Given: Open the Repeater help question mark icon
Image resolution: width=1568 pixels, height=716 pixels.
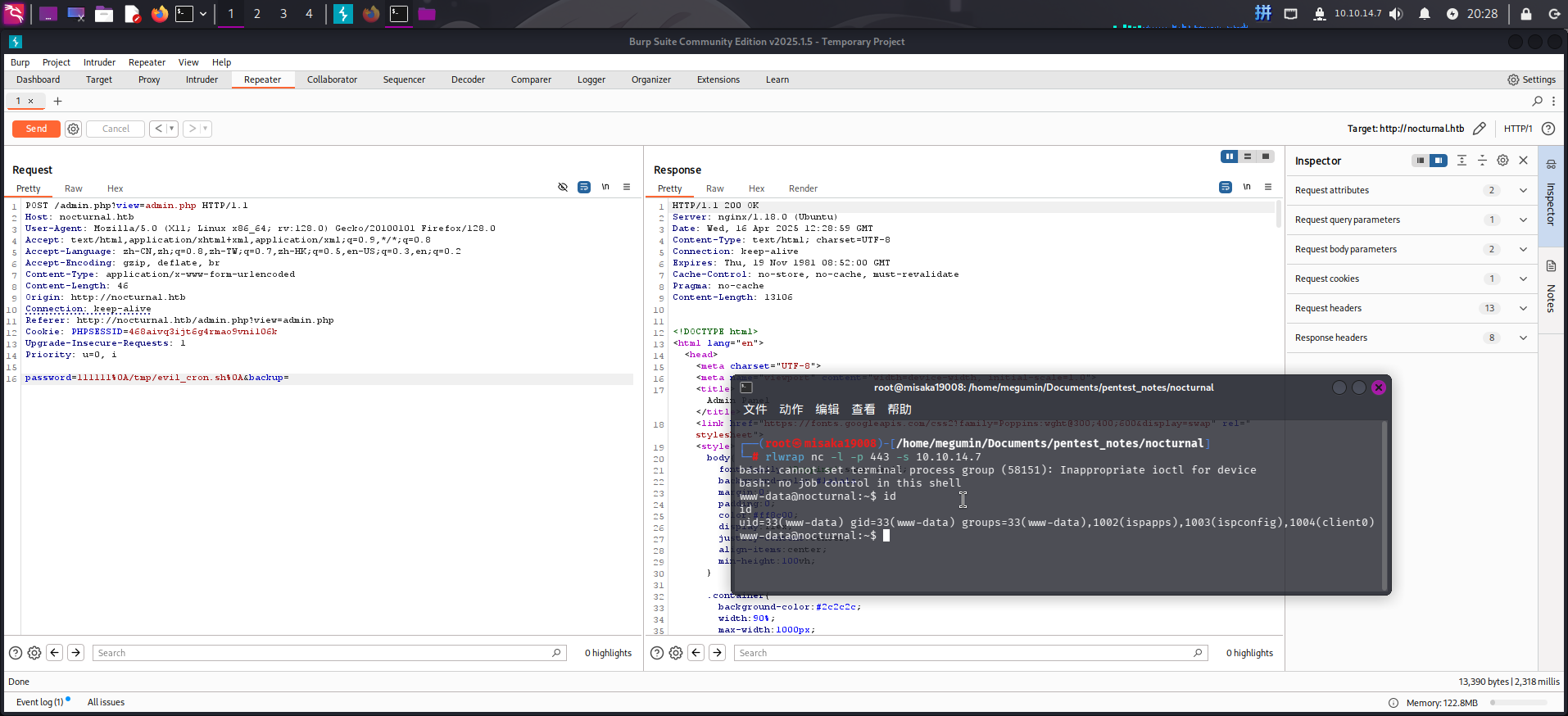Looking at the screenshot, I should coord(1548,129).
